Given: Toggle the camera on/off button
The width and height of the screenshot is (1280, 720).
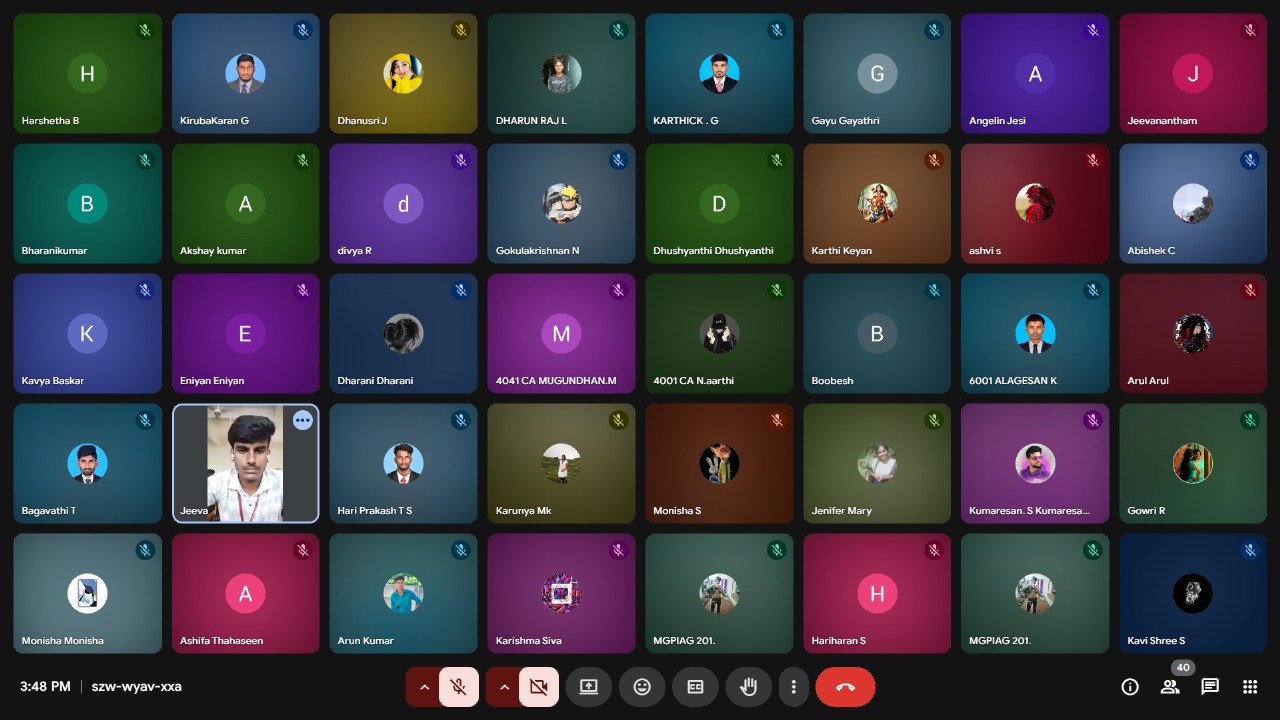Looking at the screenshot, I should pos(538,687).
